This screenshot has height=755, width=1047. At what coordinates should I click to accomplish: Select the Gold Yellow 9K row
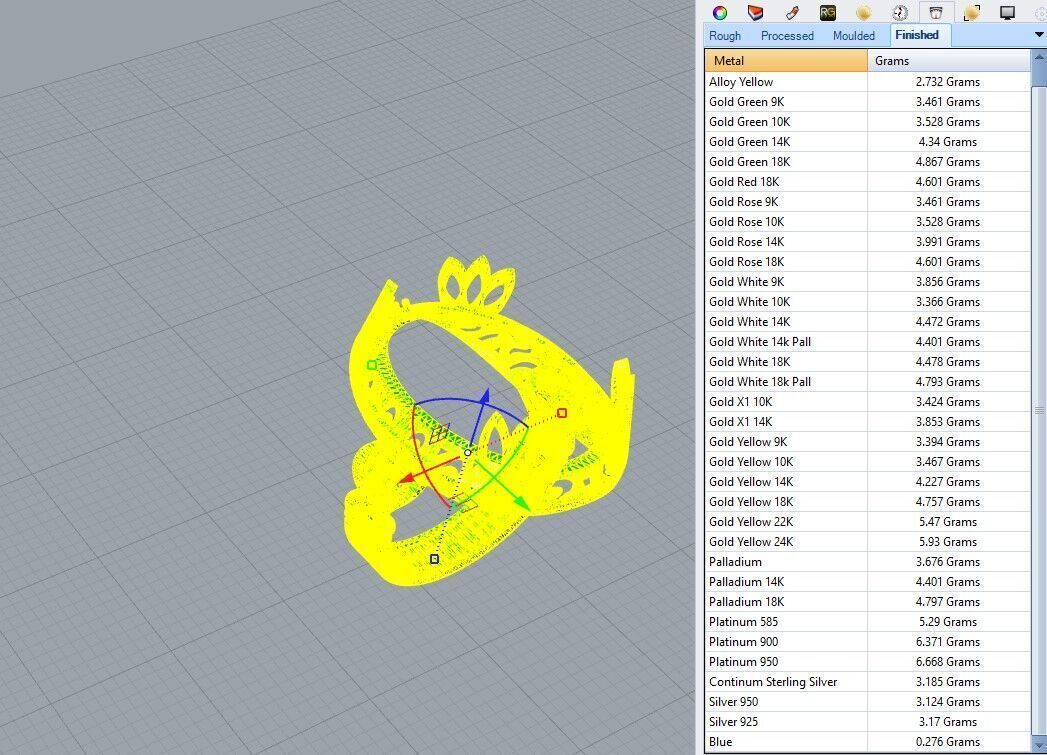click(867, 442)
